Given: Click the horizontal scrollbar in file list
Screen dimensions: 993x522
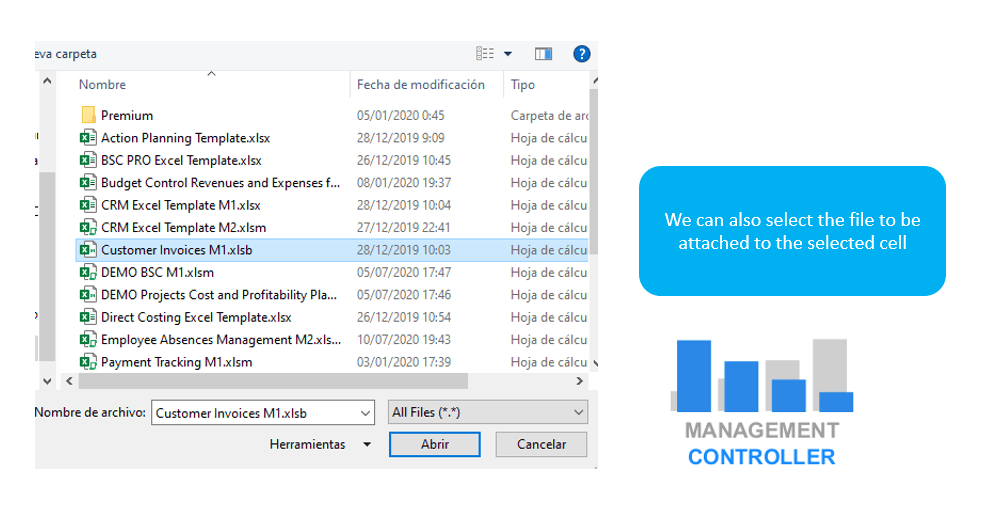Looking at the screenshot, I should click(x=272, y=381).
